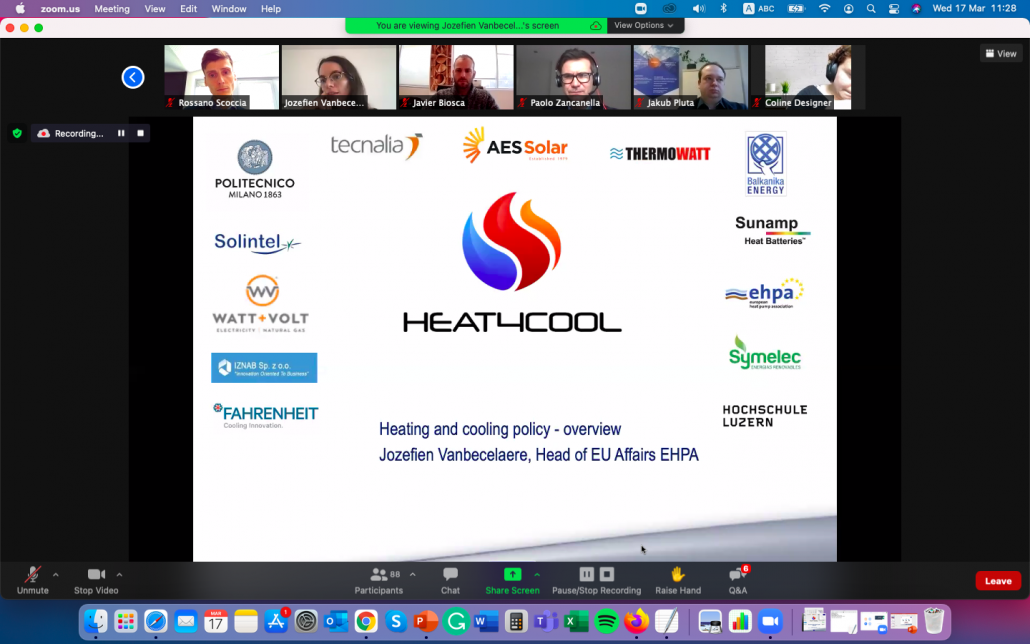
Task: Change the gallery layout with View button
Action: tap(1000, 54)
